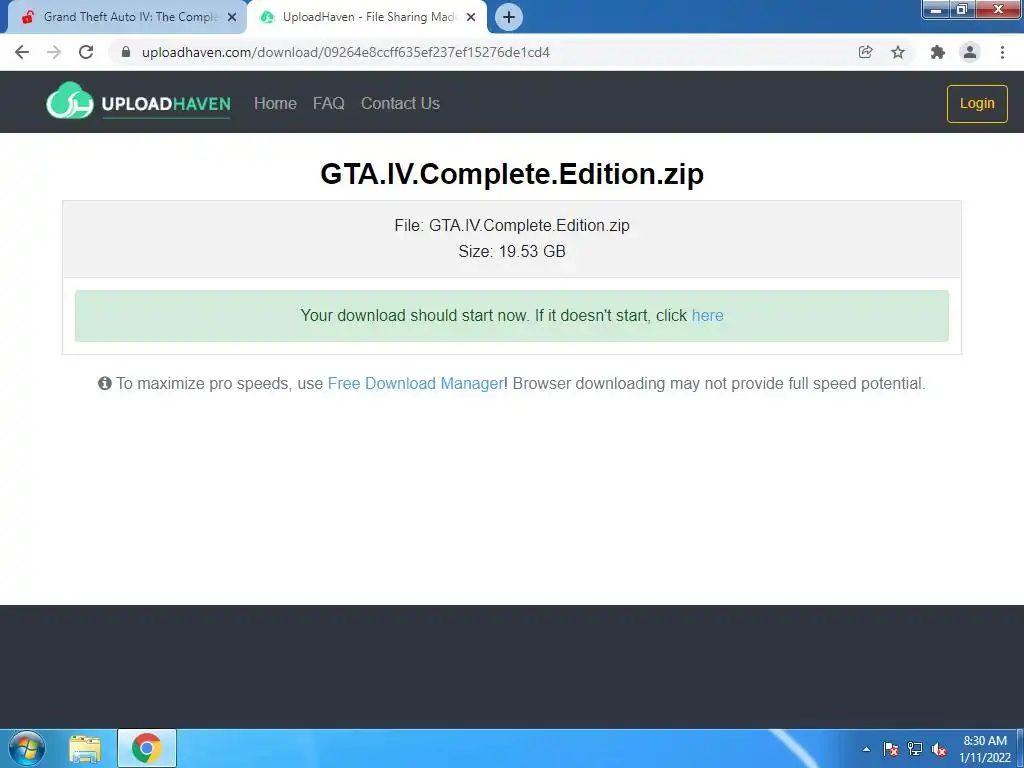
Task: Open the Contact Us nav link
Action: click(400, 103)
